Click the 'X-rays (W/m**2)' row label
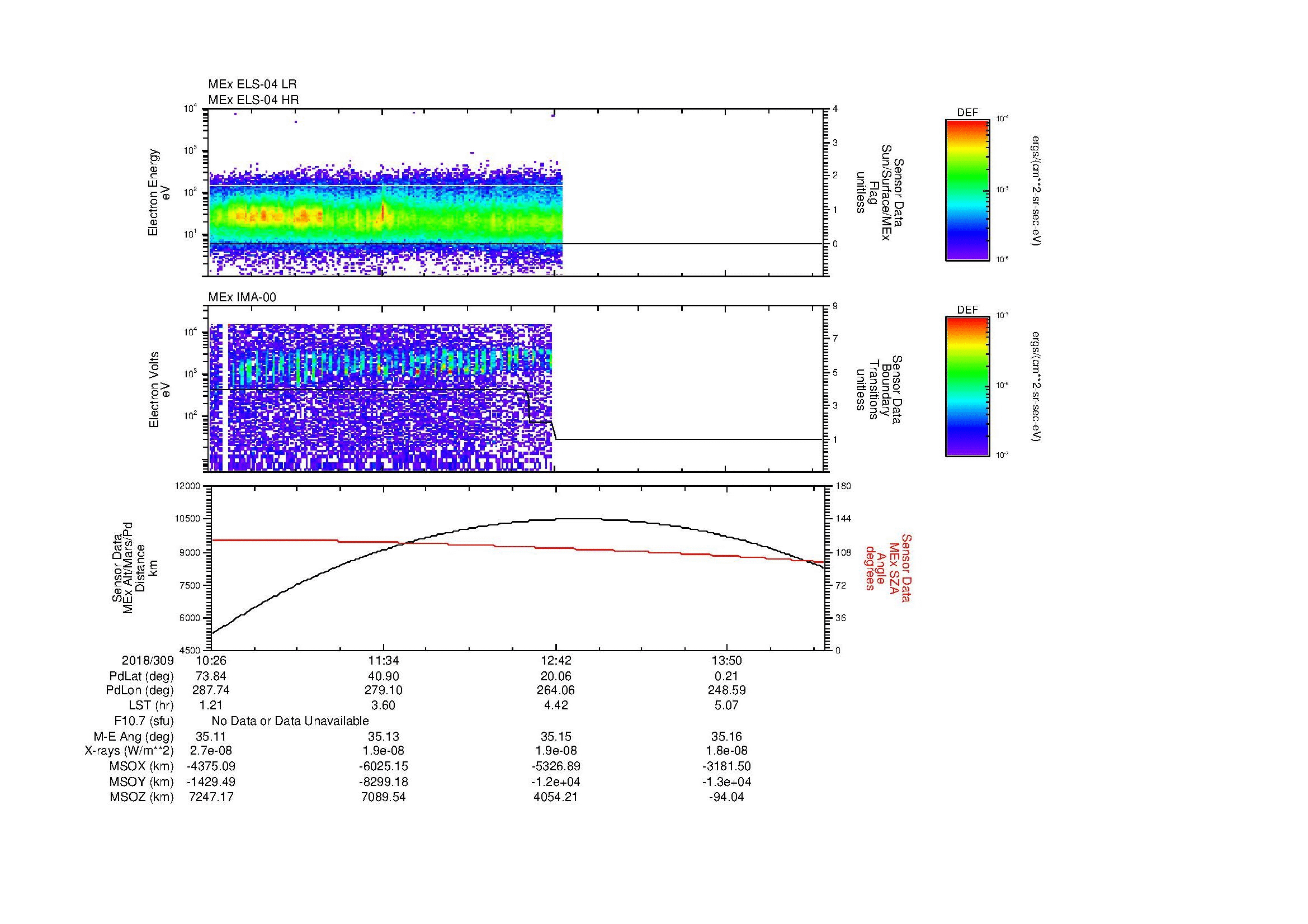The image size is (1308, 924). [x=129, y=751]
